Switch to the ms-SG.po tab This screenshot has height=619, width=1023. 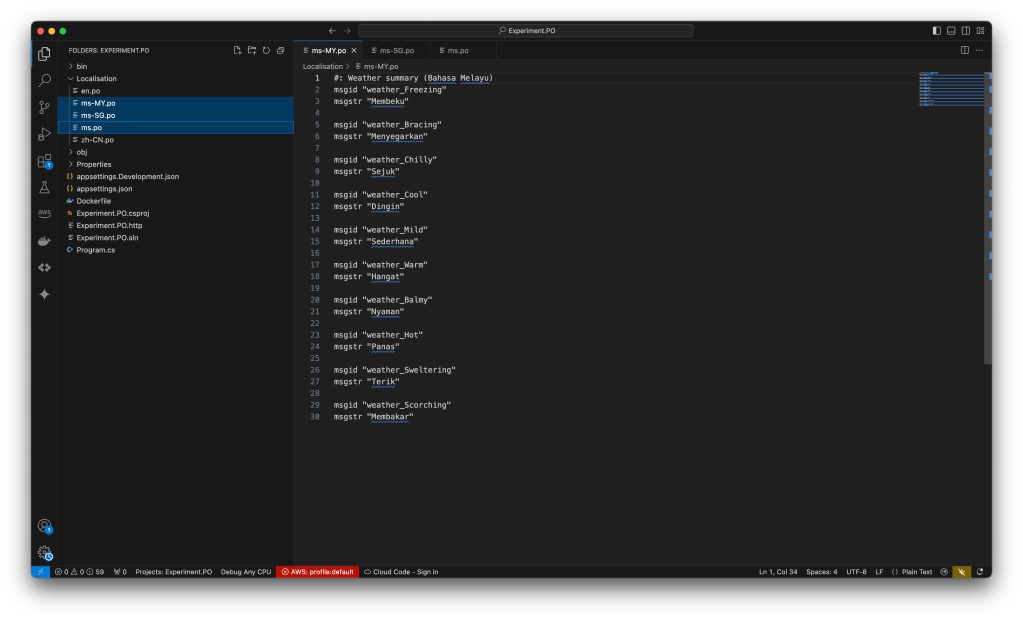(396, 50)
